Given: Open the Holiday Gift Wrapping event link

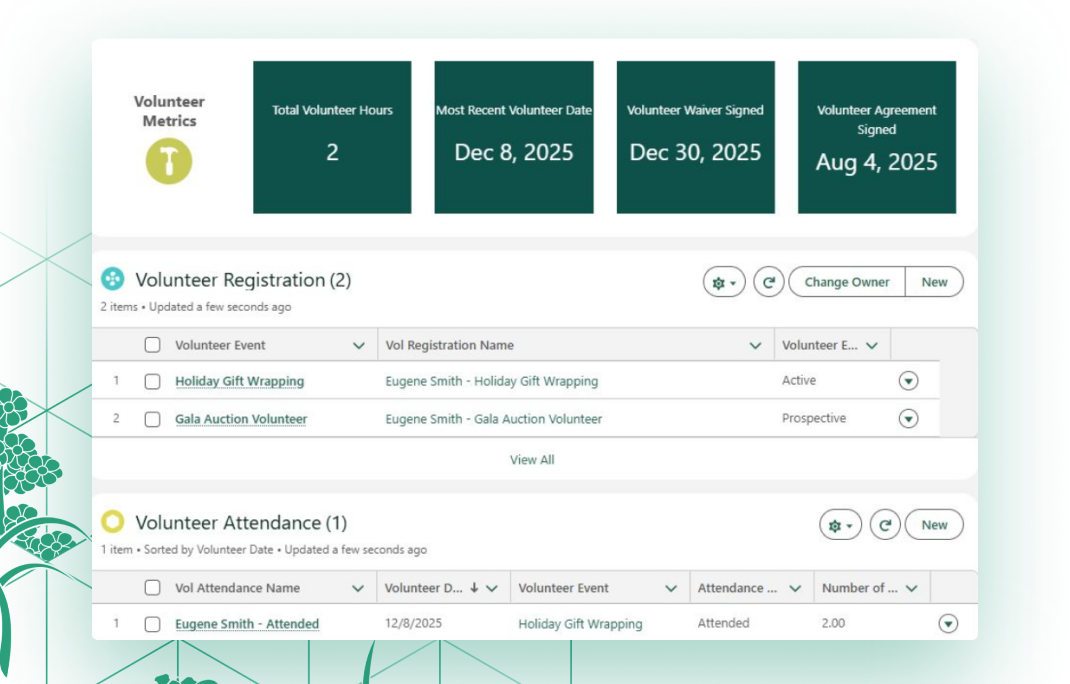Looking at the screenshot, I should pyautogui.click(x=240, y=381).
